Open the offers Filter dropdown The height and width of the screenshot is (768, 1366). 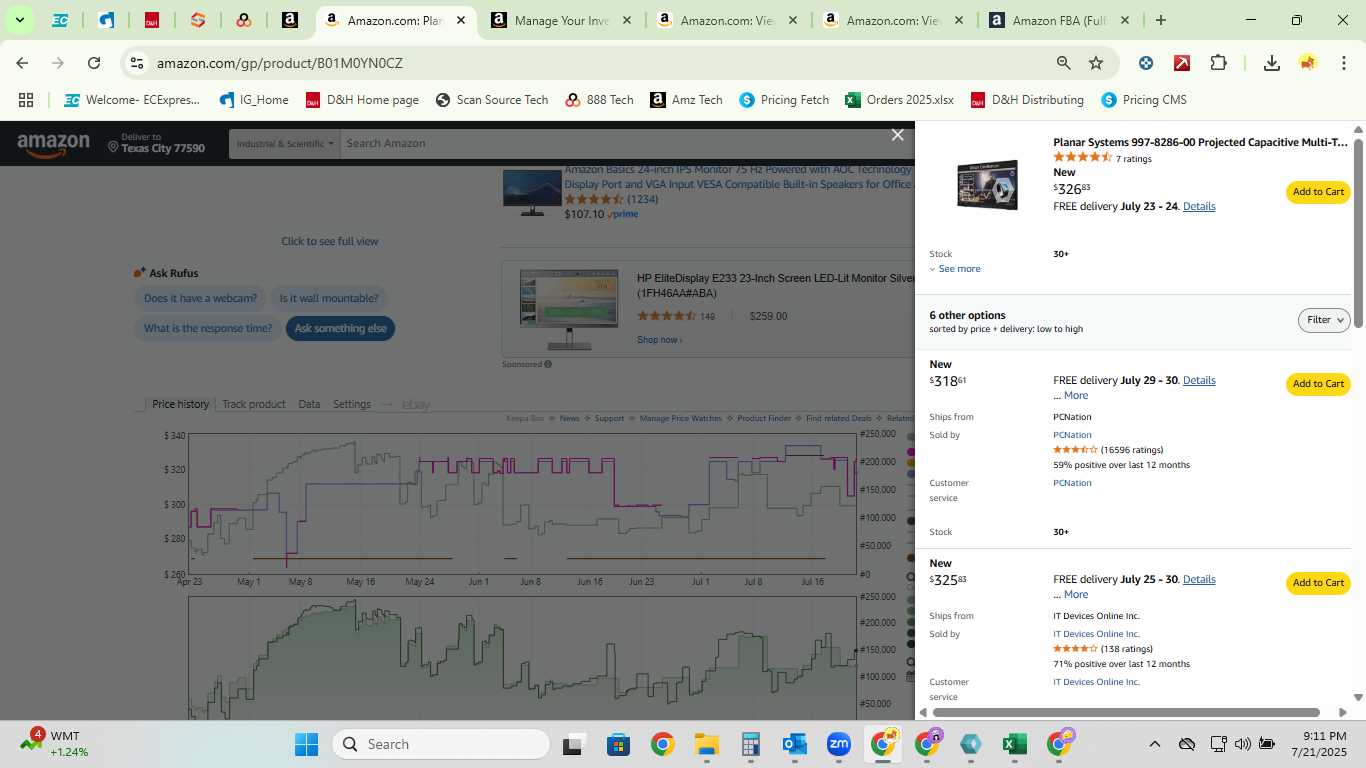pos(1324,320)
